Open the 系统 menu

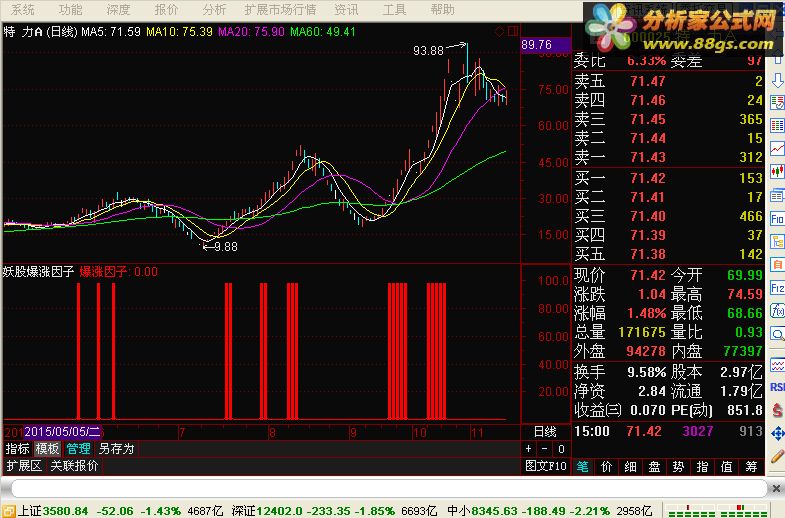23,10
